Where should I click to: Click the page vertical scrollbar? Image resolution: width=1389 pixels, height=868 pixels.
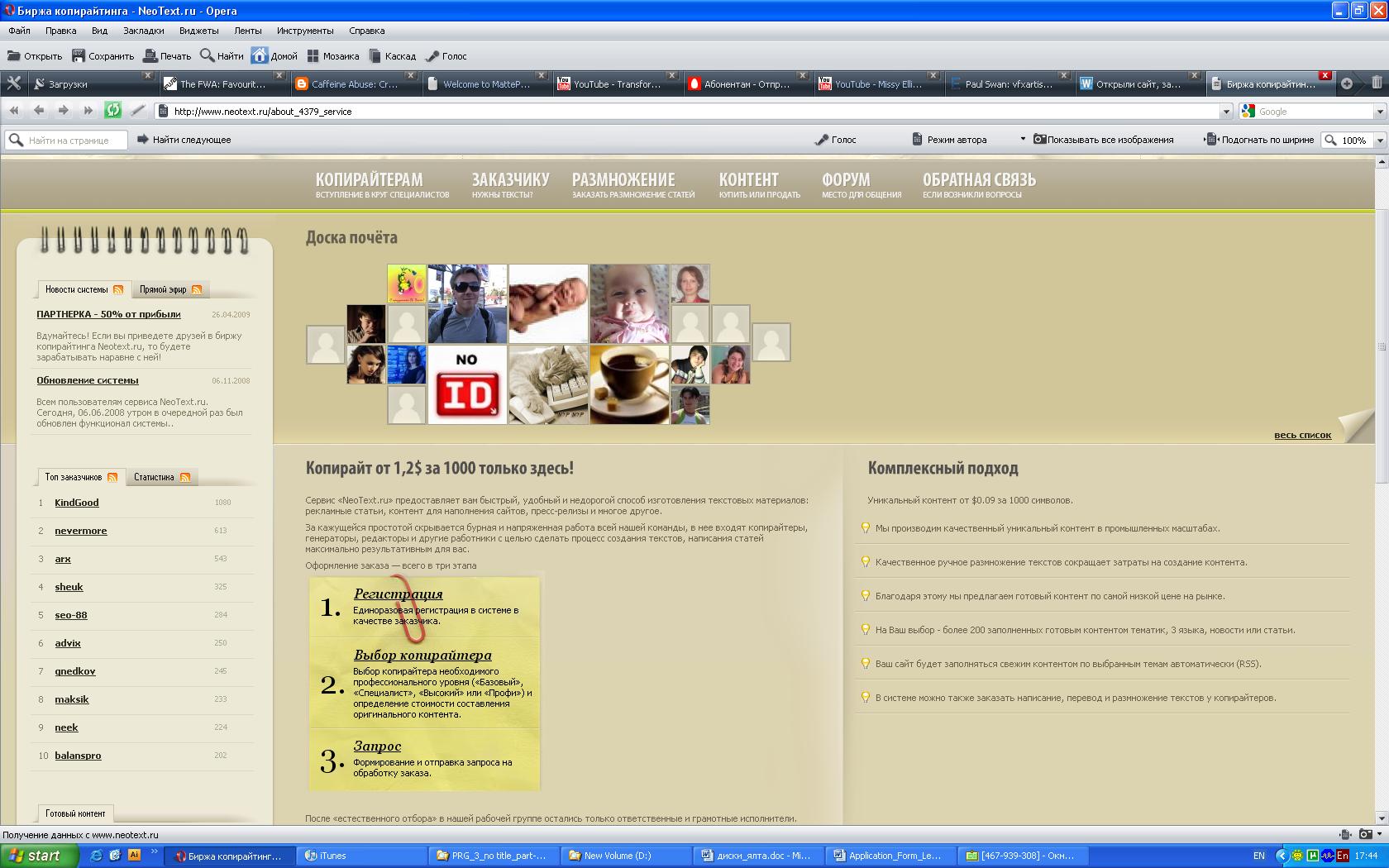(x=1382, y=347)
